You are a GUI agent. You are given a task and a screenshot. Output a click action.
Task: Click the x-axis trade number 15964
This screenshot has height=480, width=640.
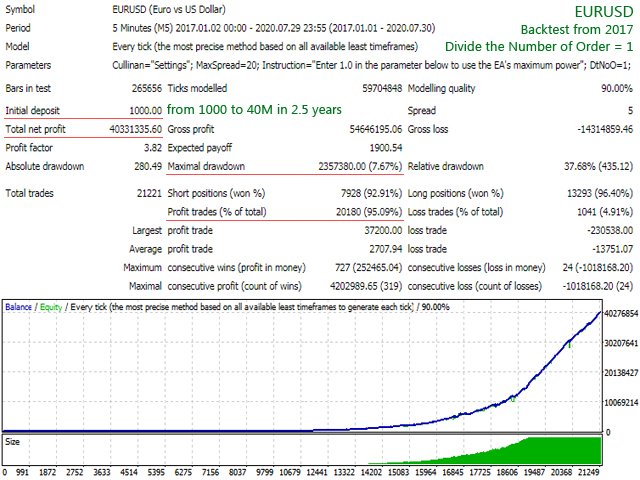tap(426, 472)
